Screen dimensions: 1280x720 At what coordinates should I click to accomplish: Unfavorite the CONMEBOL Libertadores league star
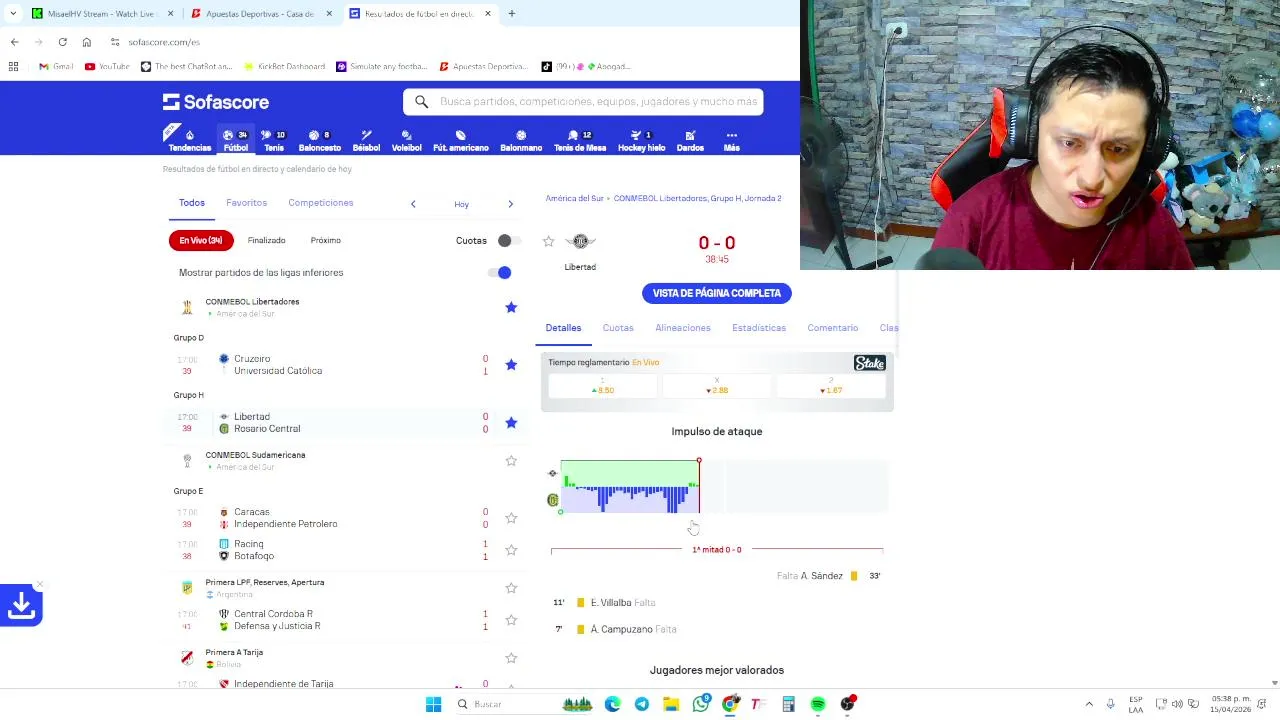click(x=511, y=307)
